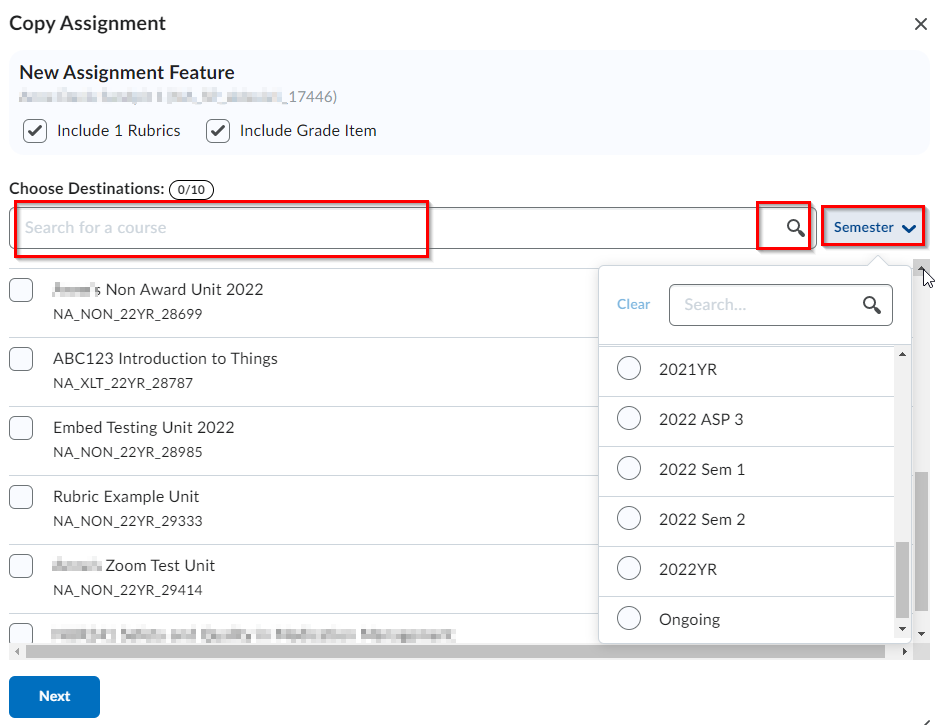Click the course list left scroll arrow
Viewport: 936px width, 725px height.
coord(17,651)
